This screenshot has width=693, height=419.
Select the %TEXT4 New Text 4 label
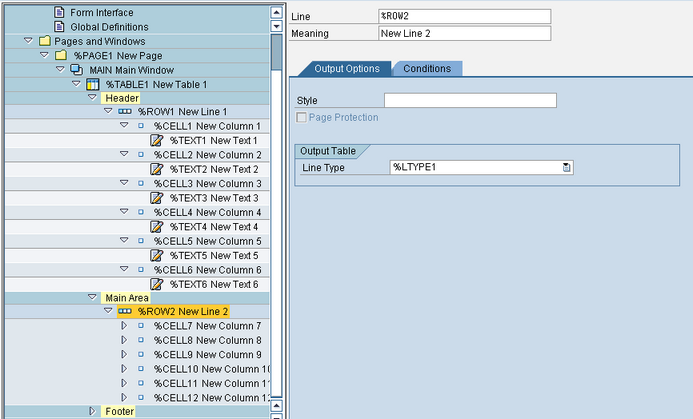click(214, 227)
